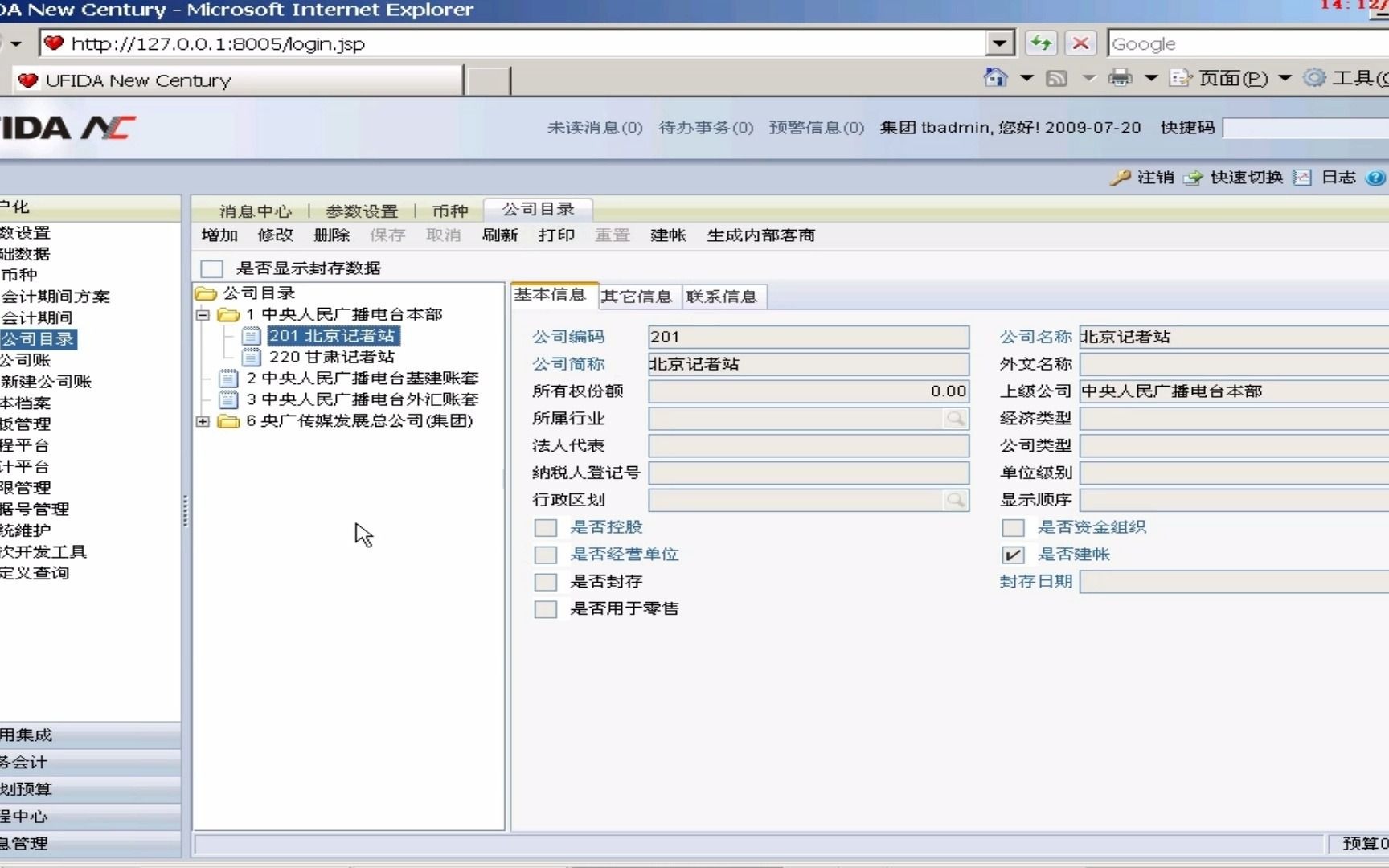Uncheck the 是否建帐 checkbox
Screen dimensions: 1389x868
(x=1013, y=555)
